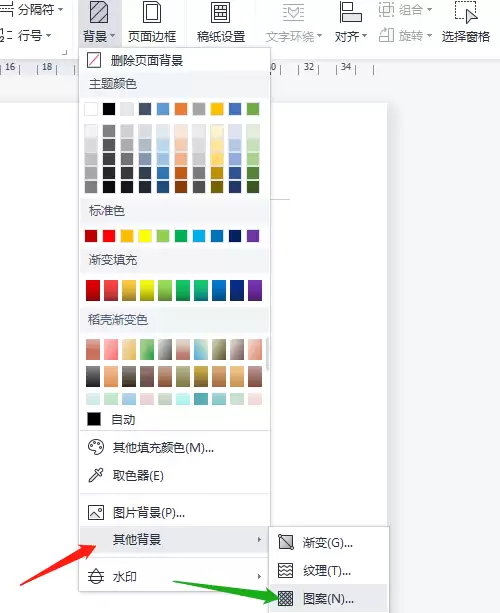
Task: Open the 组合 group dropdown
Action: [405, 9]
